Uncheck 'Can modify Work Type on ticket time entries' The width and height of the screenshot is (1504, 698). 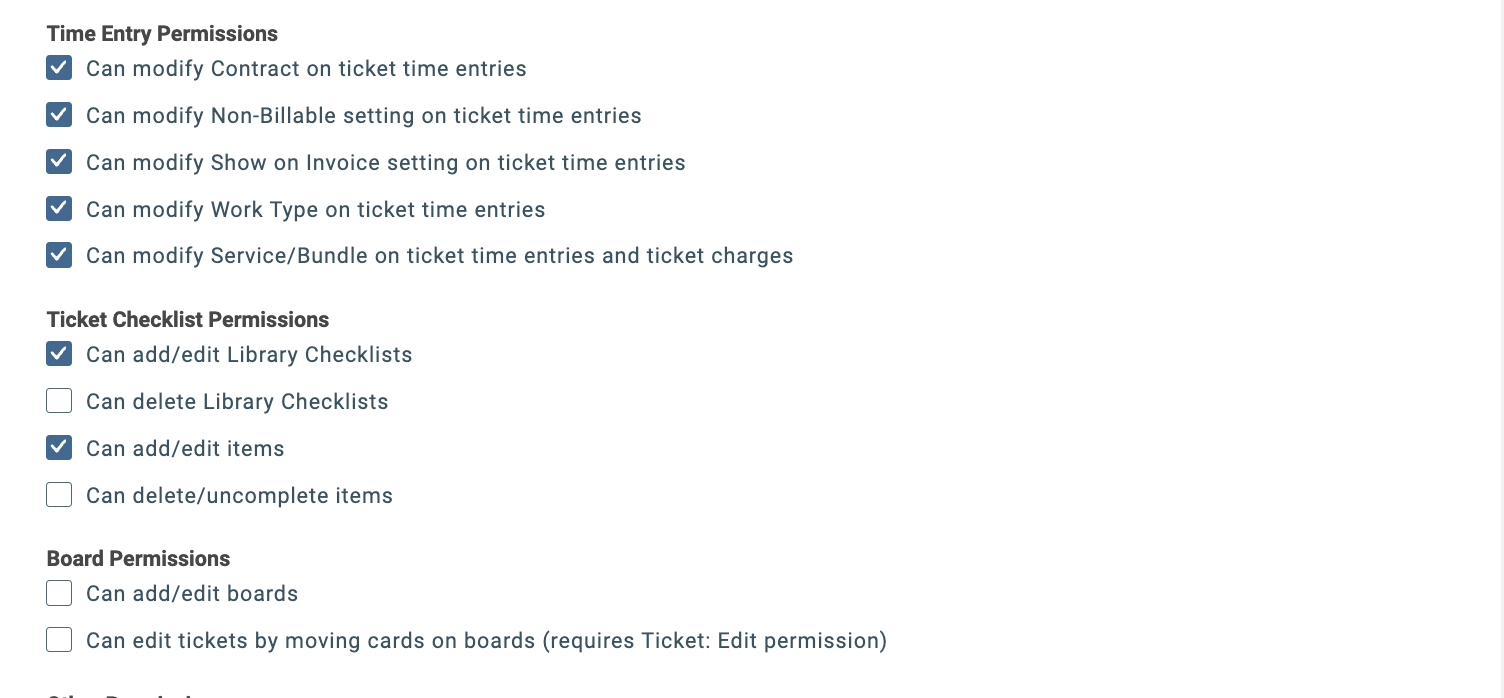point(59,208)
